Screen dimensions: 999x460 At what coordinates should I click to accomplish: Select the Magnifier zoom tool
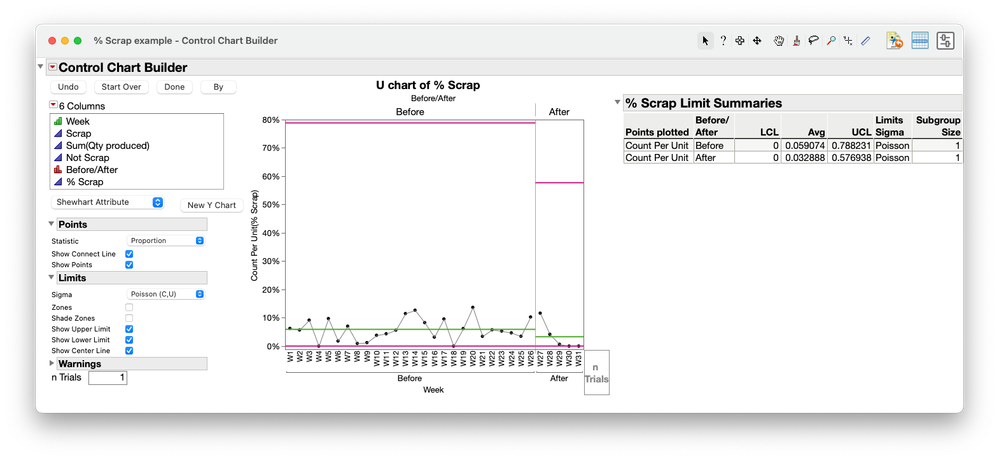[831, 41]
